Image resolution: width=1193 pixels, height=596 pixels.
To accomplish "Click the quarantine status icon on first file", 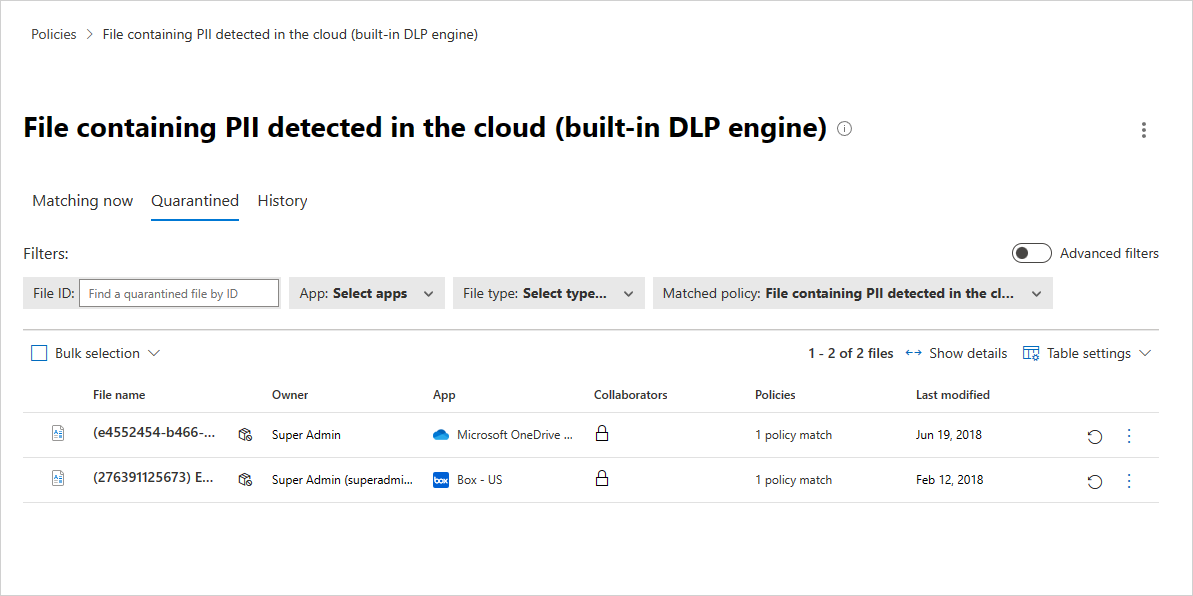I will 244,435.
